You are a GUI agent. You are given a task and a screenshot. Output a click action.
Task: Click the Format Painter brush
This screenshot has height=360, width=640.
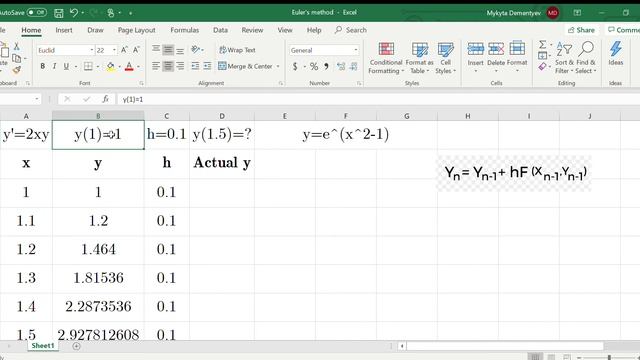coord(16,70)
